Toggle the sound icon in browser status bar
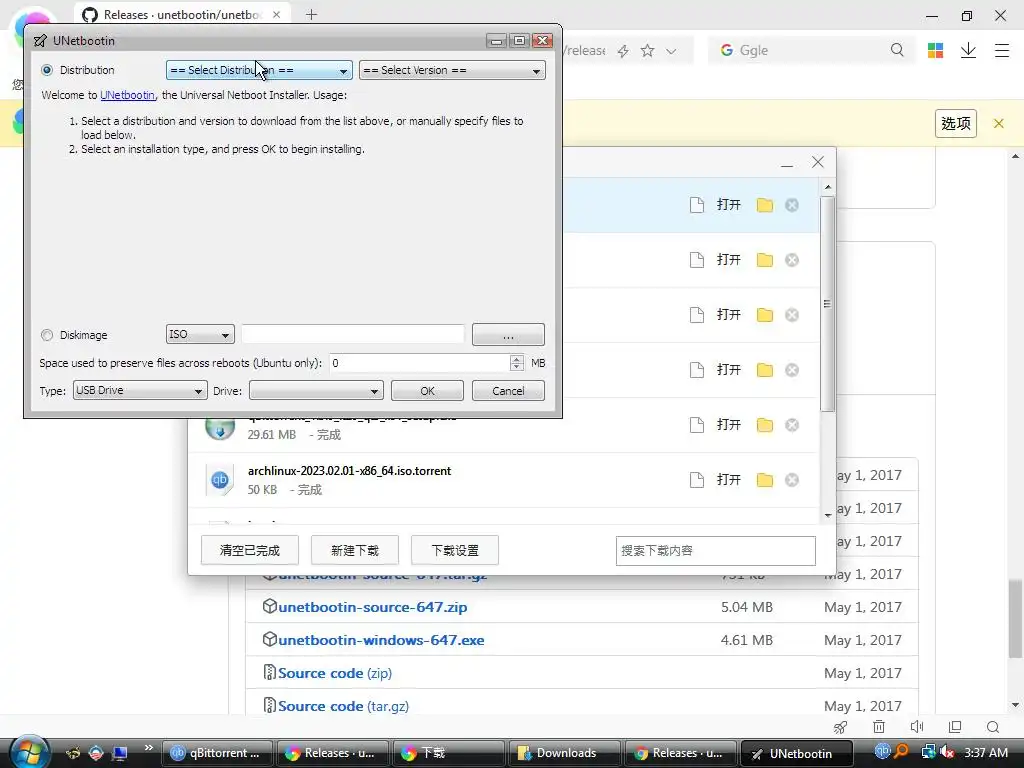This screenshot has width=1024, height=768. 917,727
